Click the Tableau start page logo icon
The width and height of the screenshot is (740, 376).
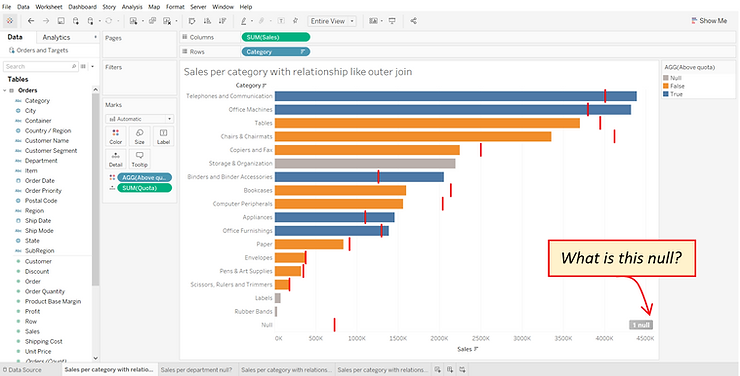10,21
